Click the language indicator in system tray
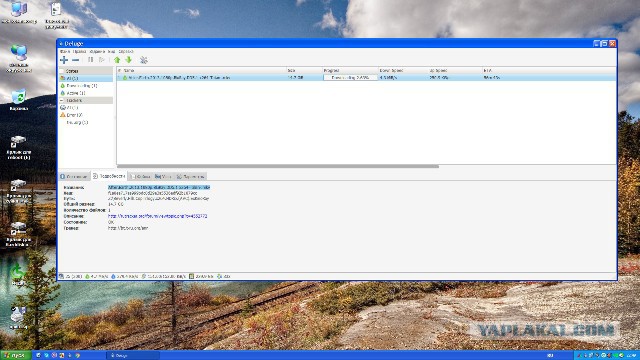Image resolution: width=640 pixels, height=360 pixels. (x=550, y=356)
